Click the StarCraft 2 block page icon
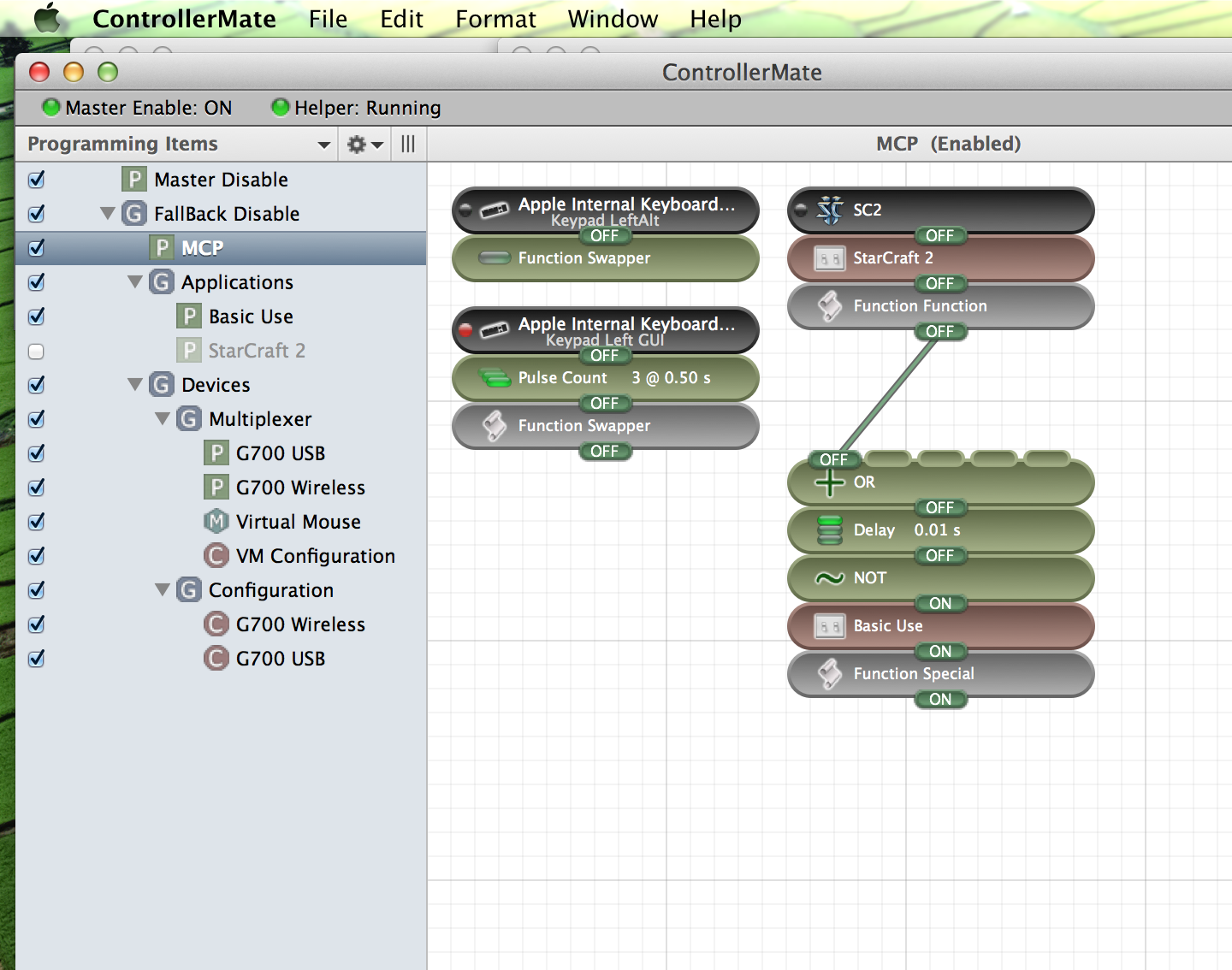Viewport: 1232px width, 970px height. coord(829,257)
